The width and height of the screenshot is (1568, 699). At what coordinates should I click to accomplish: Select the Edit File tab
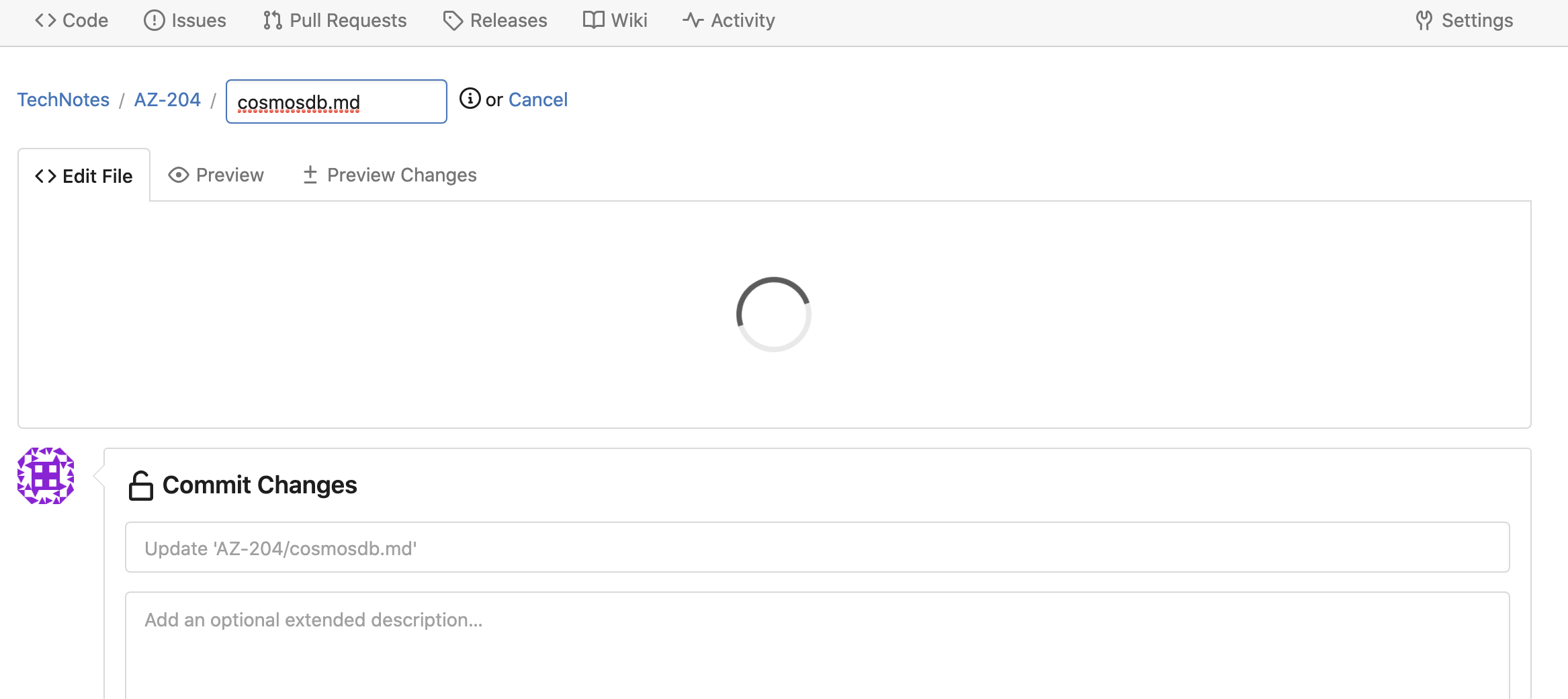coord(84,175)
